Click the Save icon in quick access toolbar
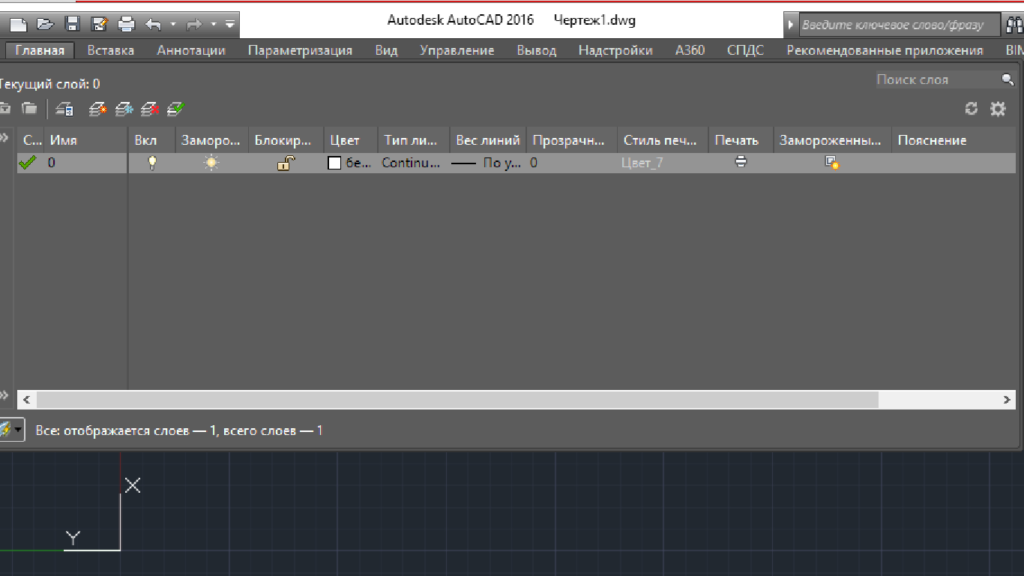 pos(73,22)
